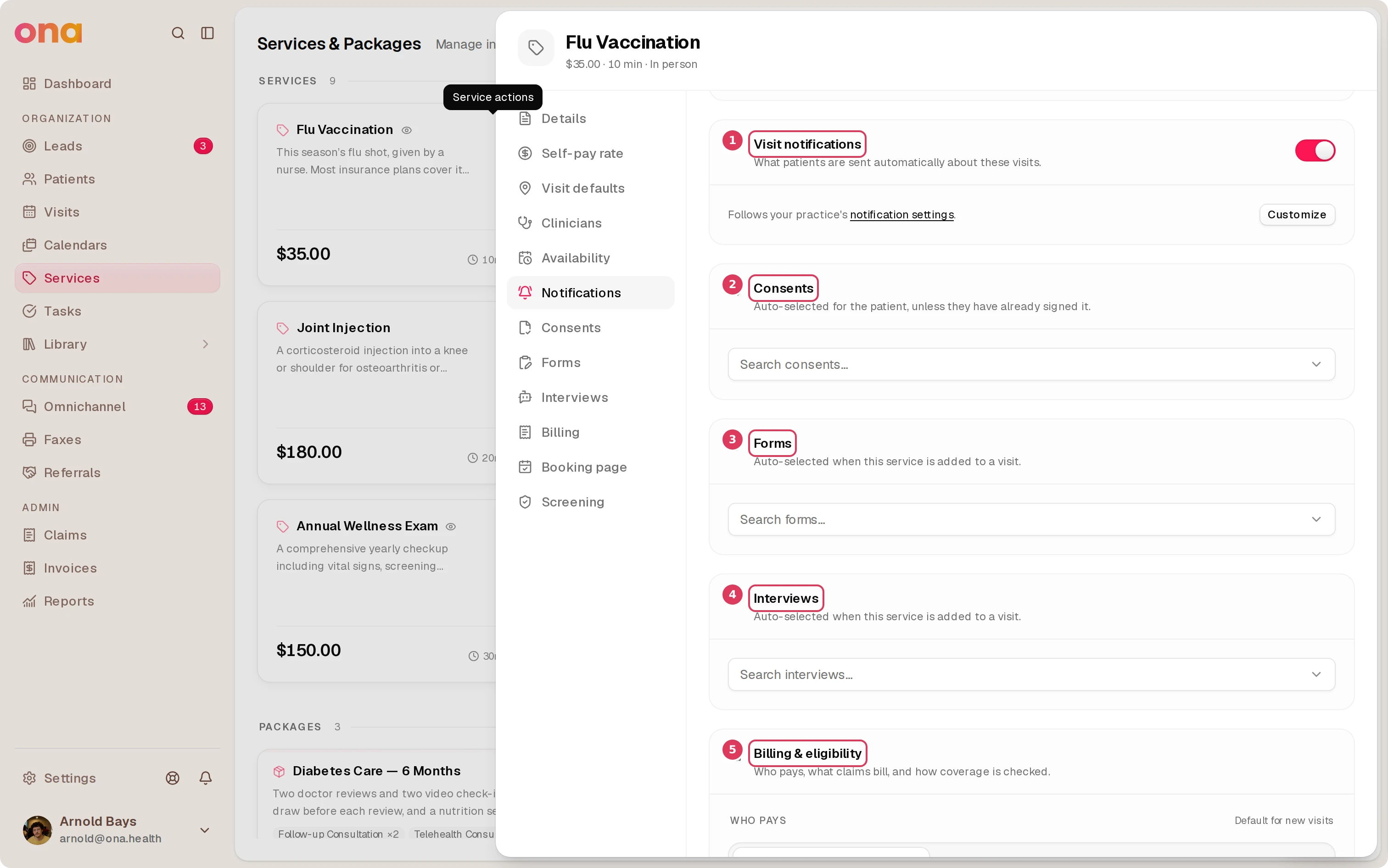Click the Leads badge showing 3

tap(203, 146)
